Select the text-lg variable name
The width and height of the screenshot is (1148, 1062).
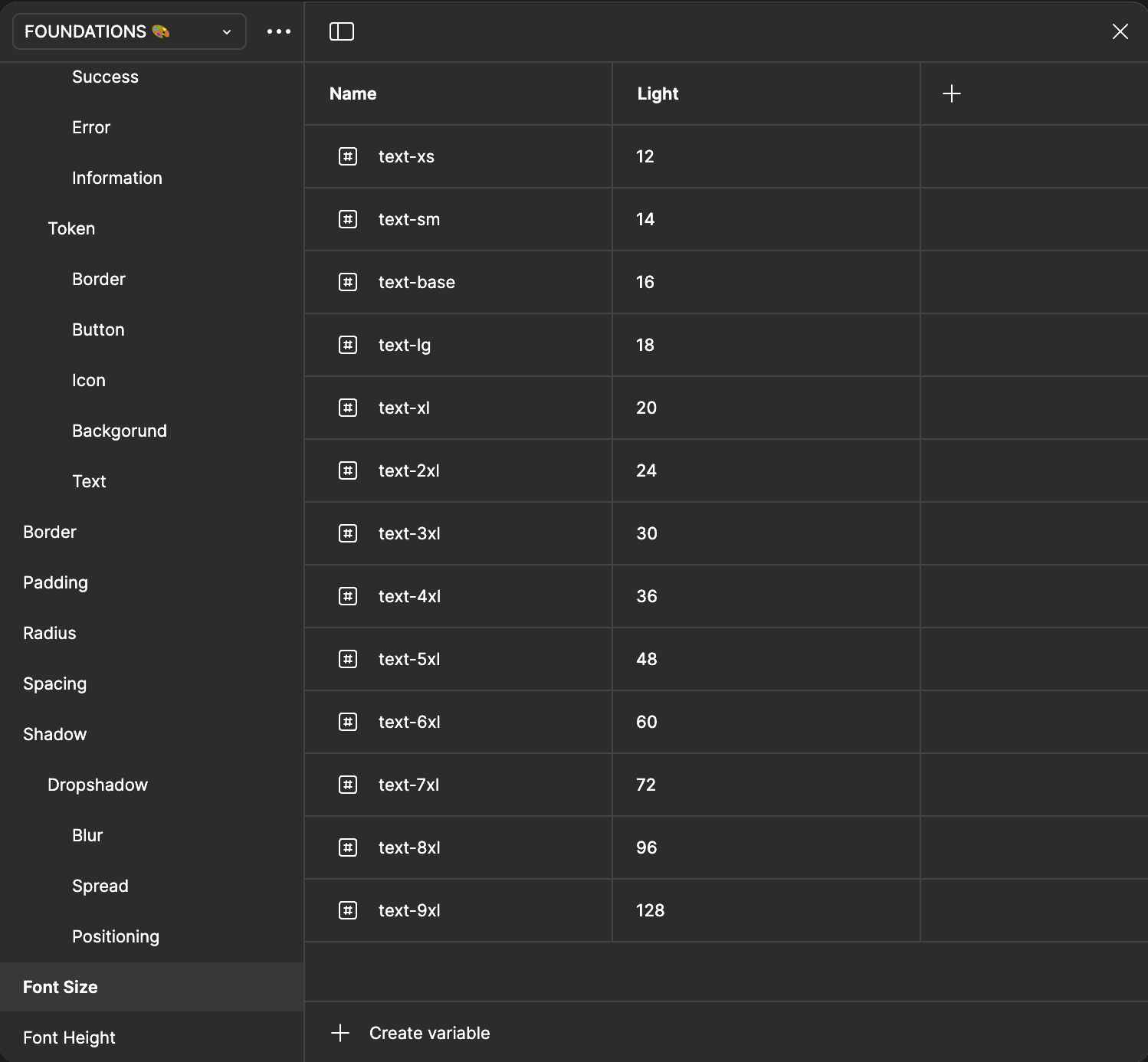pyautogui.click(x=405, y=345)
